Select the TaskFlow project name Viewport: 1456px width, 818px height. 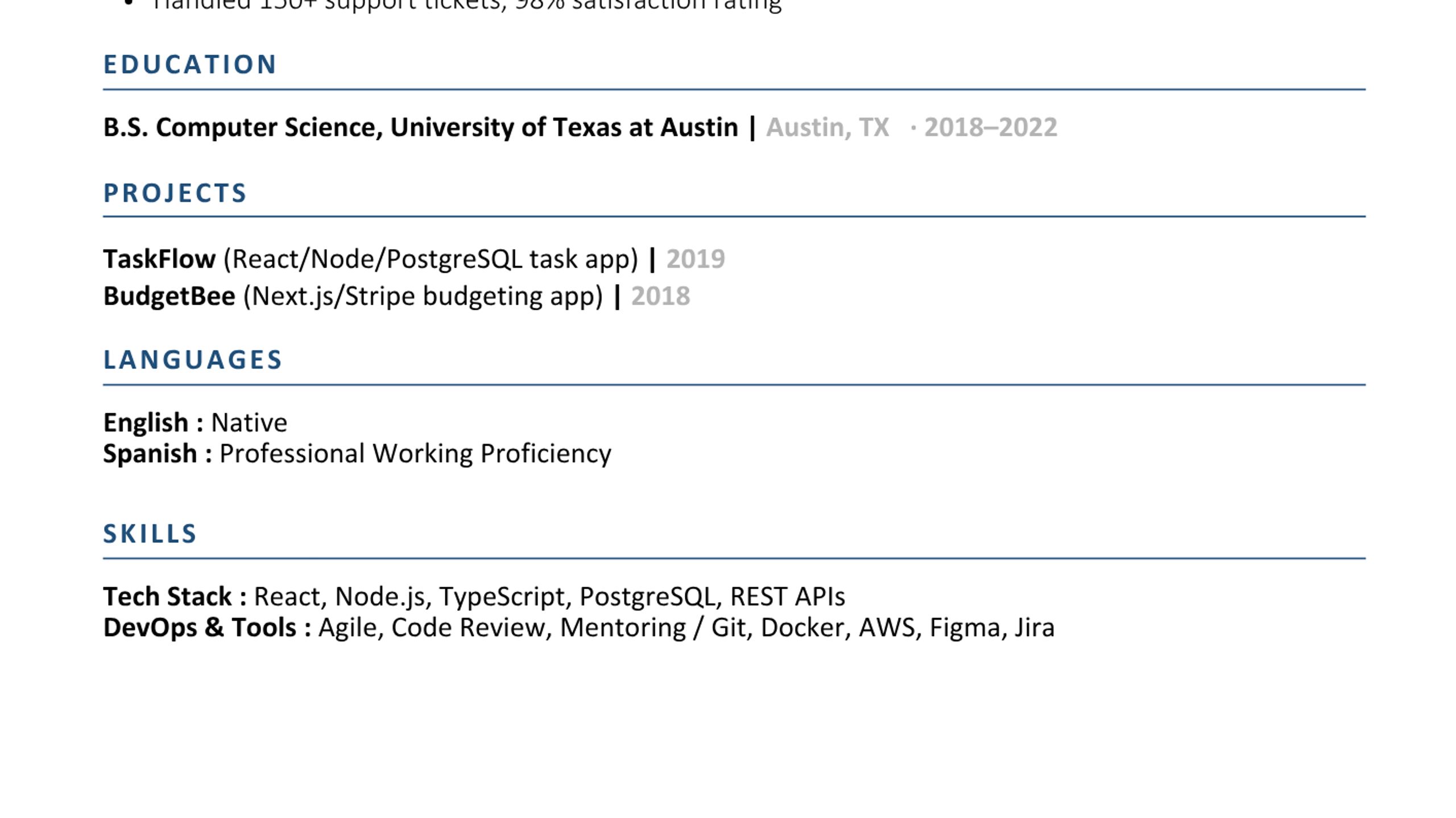point(159,259)
